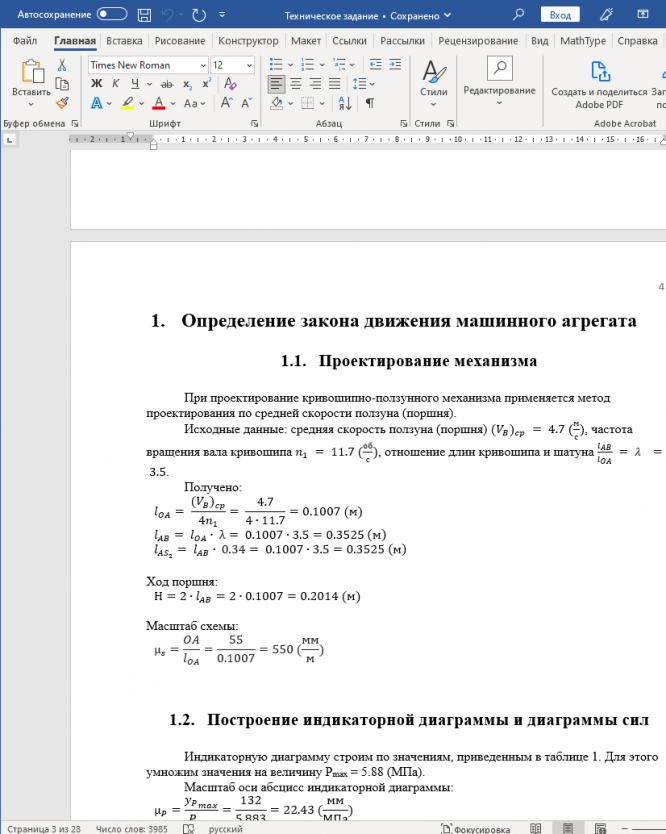Toggle bold formatting (Ж)
Viewport: 666px width, 834px height.
96,84
